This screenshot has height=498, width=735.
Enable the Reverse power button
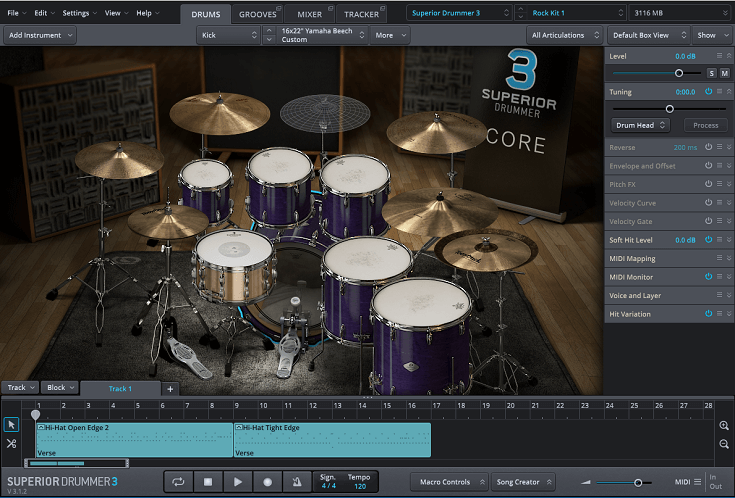point(708,147)
